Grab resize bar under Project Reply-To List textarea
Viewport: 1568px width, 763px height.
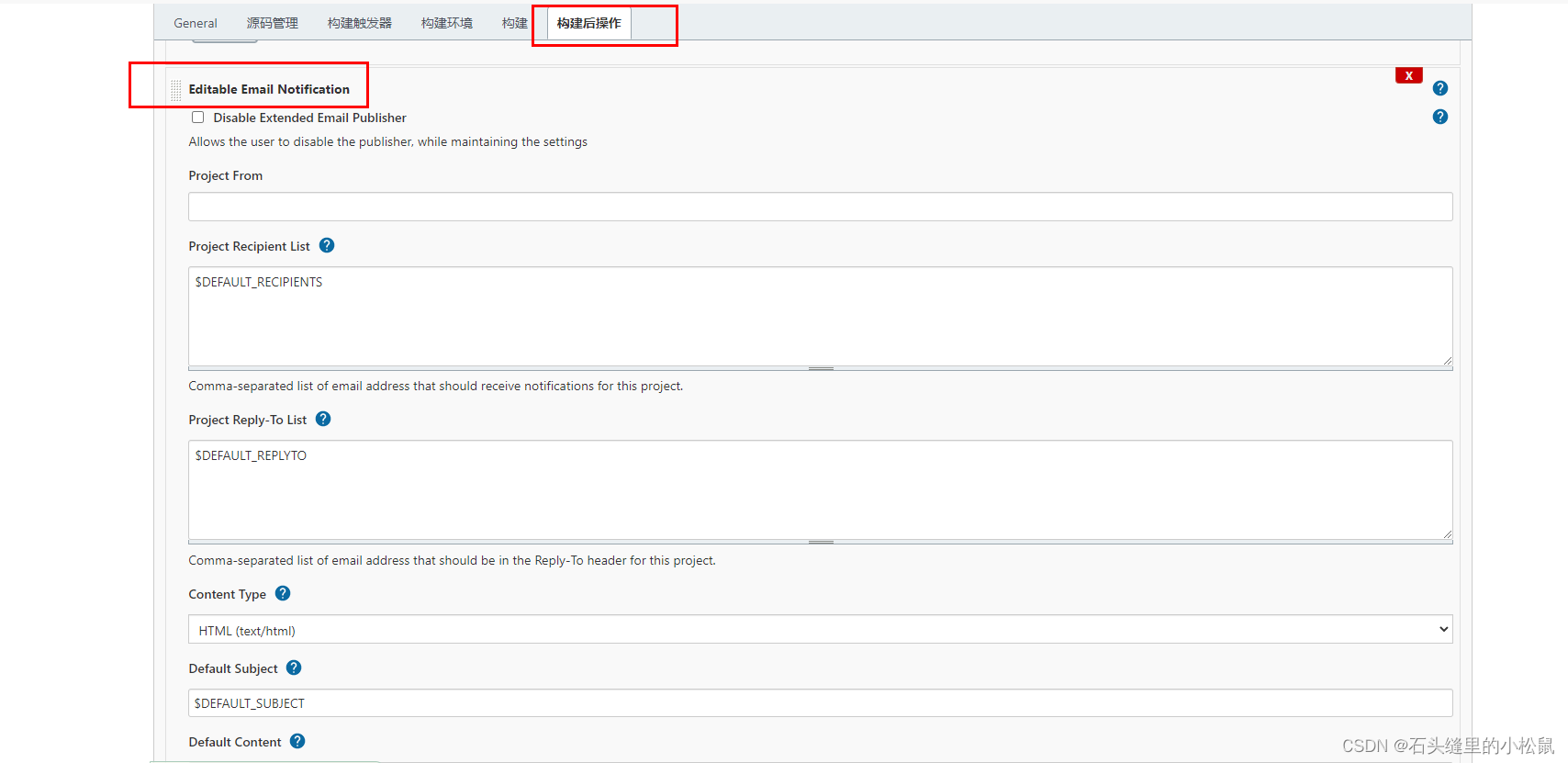pos(820,542)
